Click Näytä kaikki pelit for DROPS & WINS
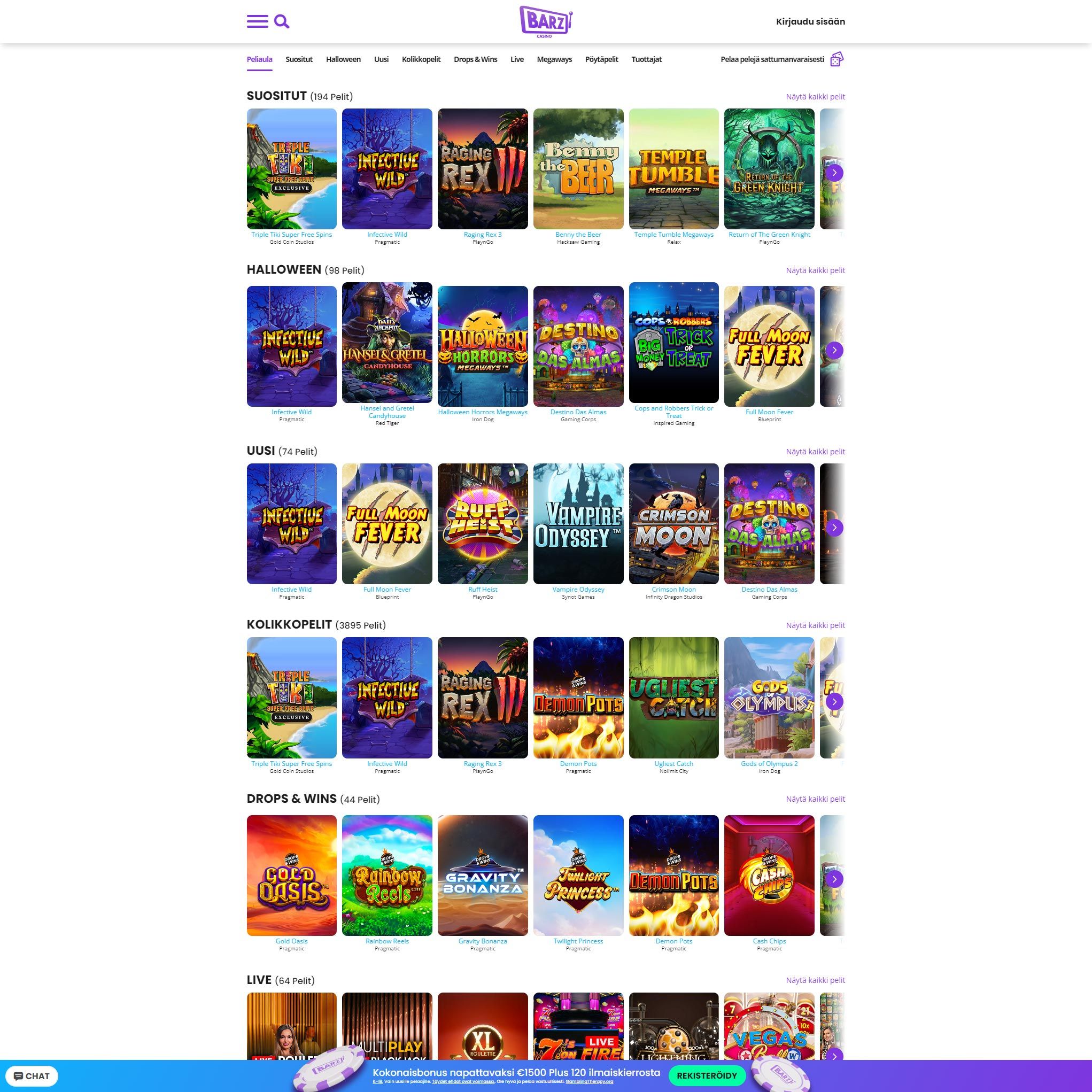The image size is (1092, 1092). pos(815,799)
